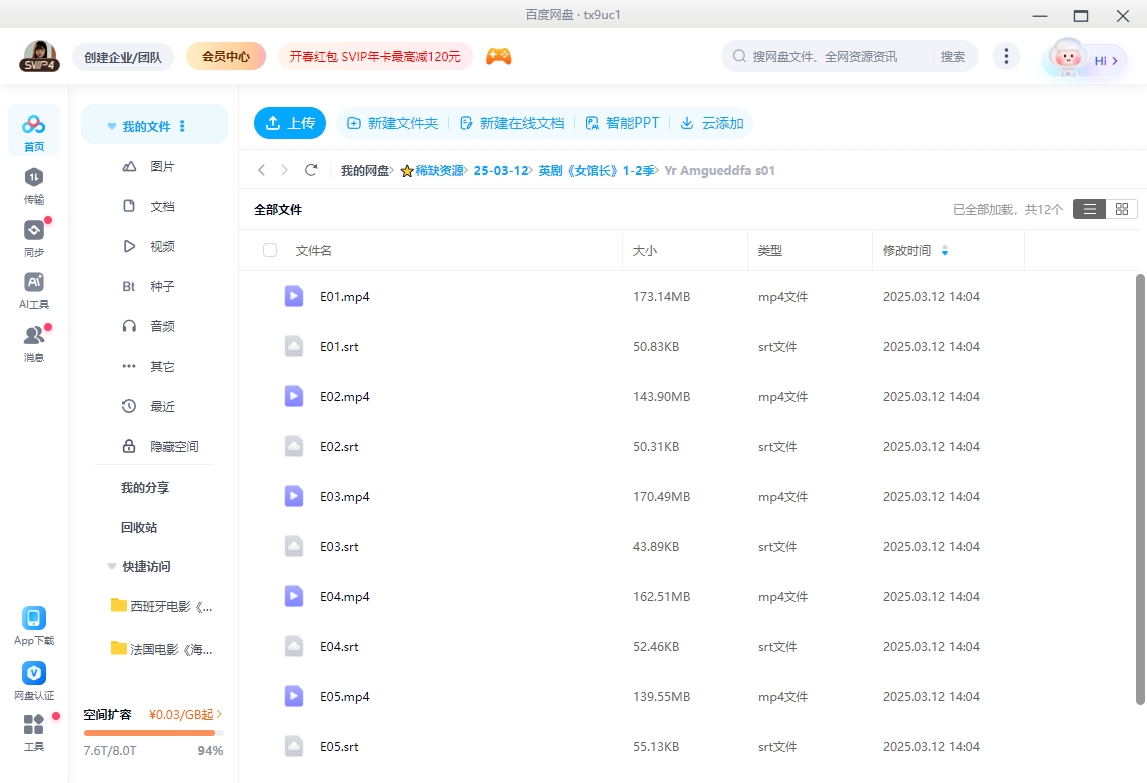
Task: Switch to grid view
Action: pos(1121,209)
